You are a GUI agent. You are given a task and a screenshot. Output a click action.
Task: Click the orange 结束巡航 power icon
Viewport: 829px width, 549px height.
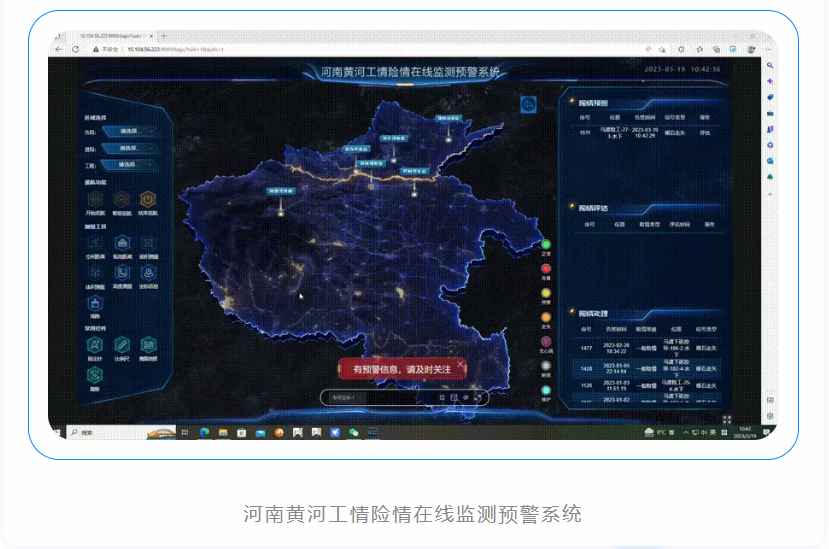(x=148, y=199)
